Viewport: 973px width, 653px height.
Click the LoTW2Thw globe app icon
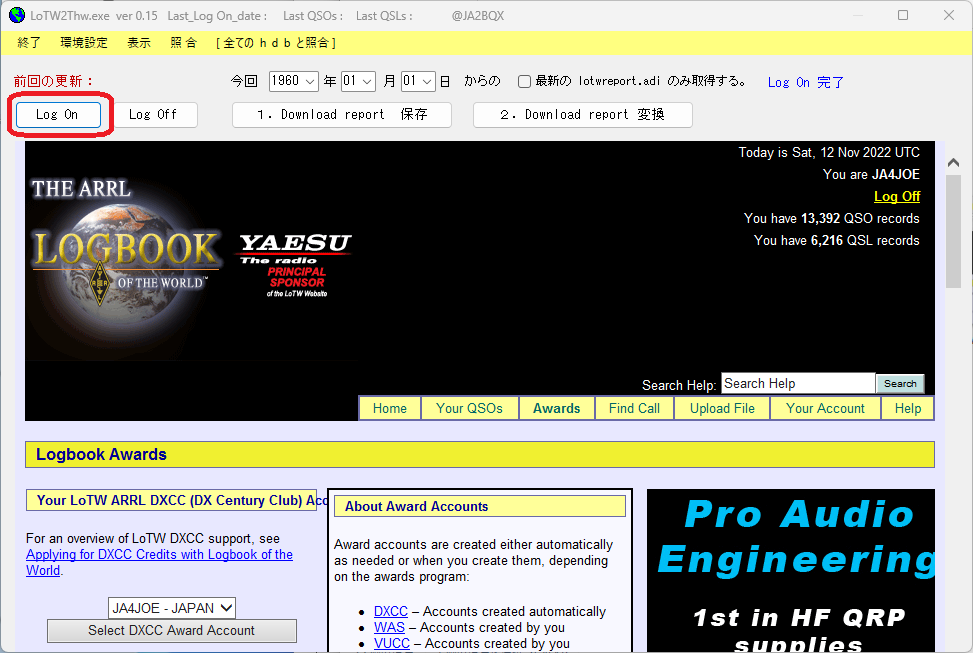[x=17, y=16]
